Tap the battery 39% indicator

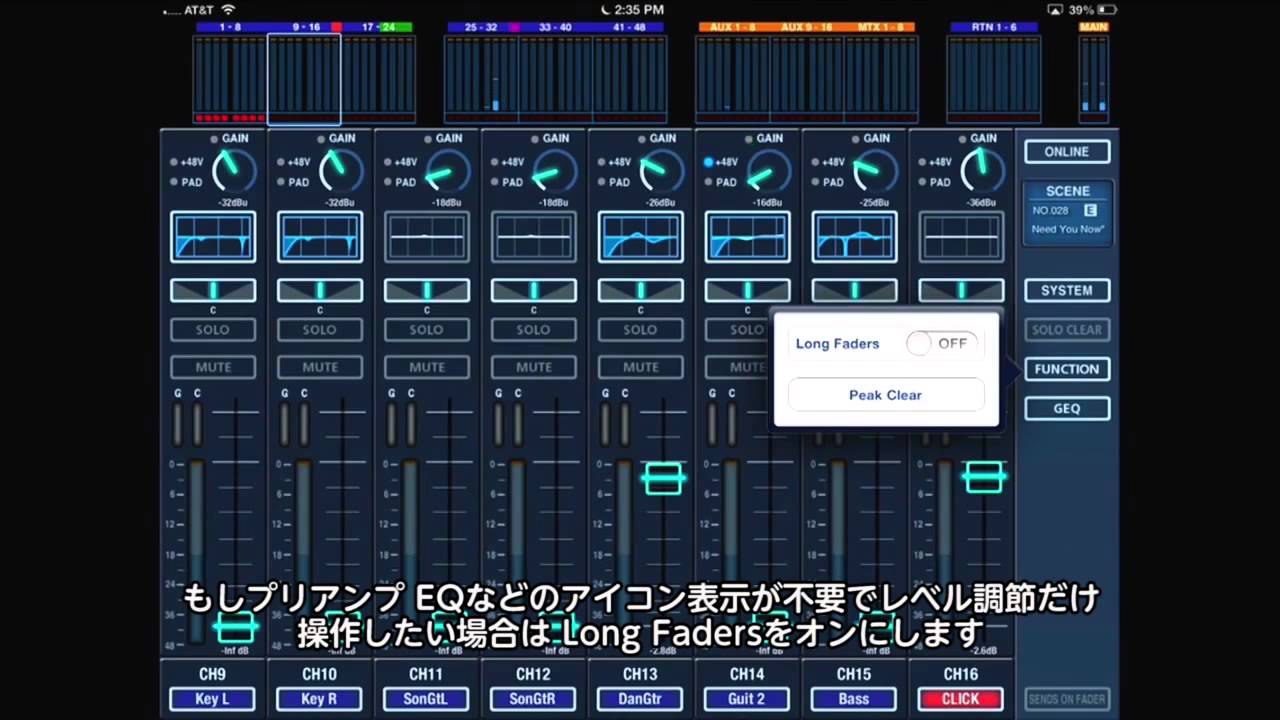pos(1092,10)
